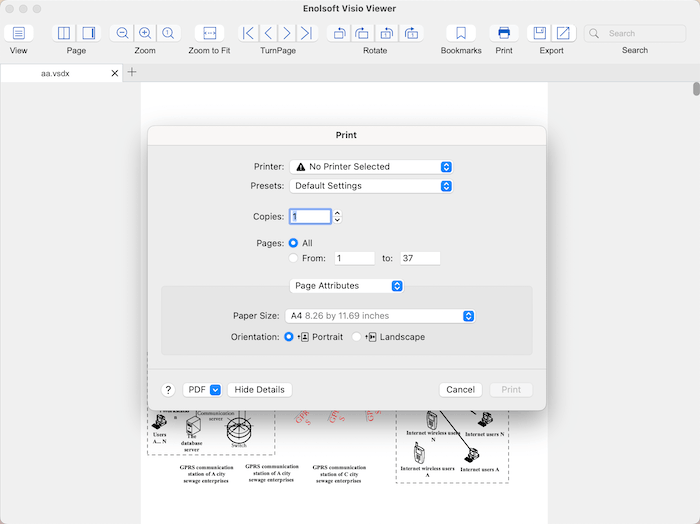Viewport: 700px width, 524px height.
Task: Click the Print toolbar icon
Action: click(504, 33)
